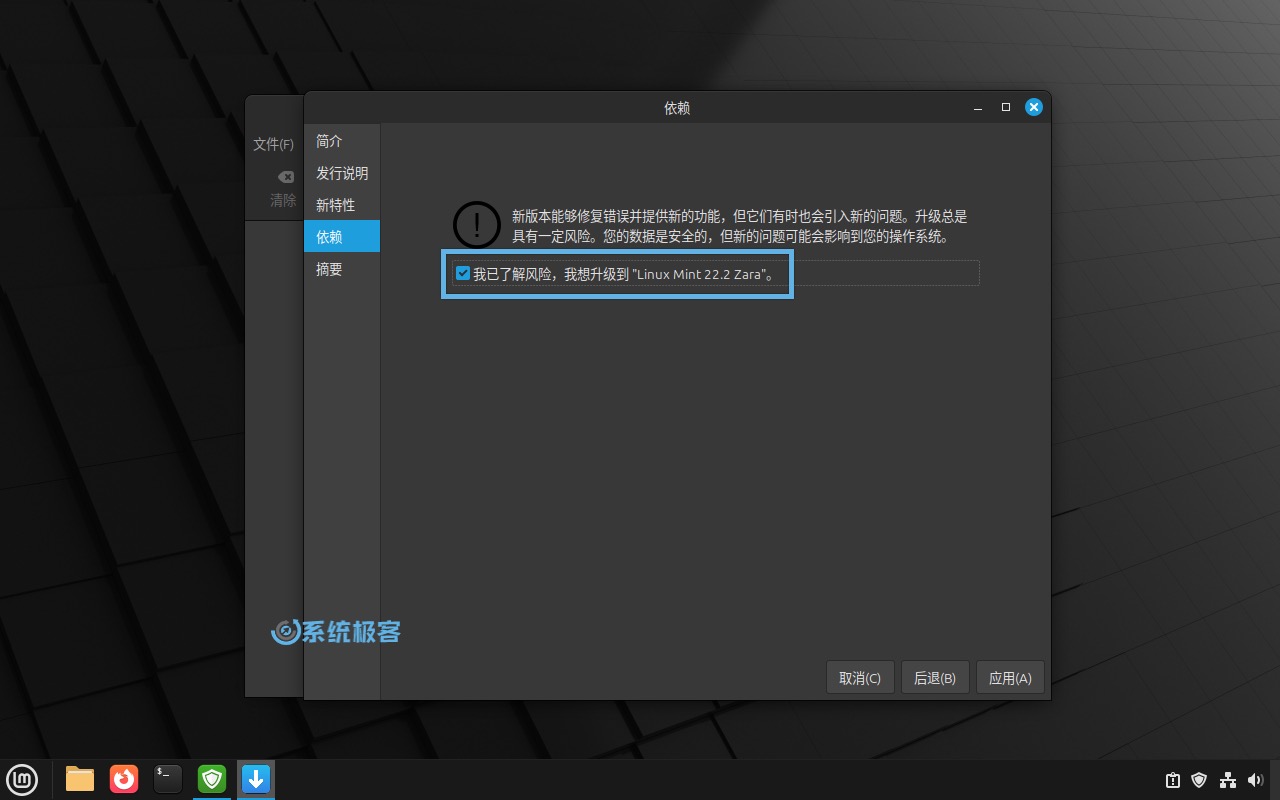The height and width of the screenshot is (800, 1280).
Task: Click the volume speaker tray icon
Action: (1256, 780)
